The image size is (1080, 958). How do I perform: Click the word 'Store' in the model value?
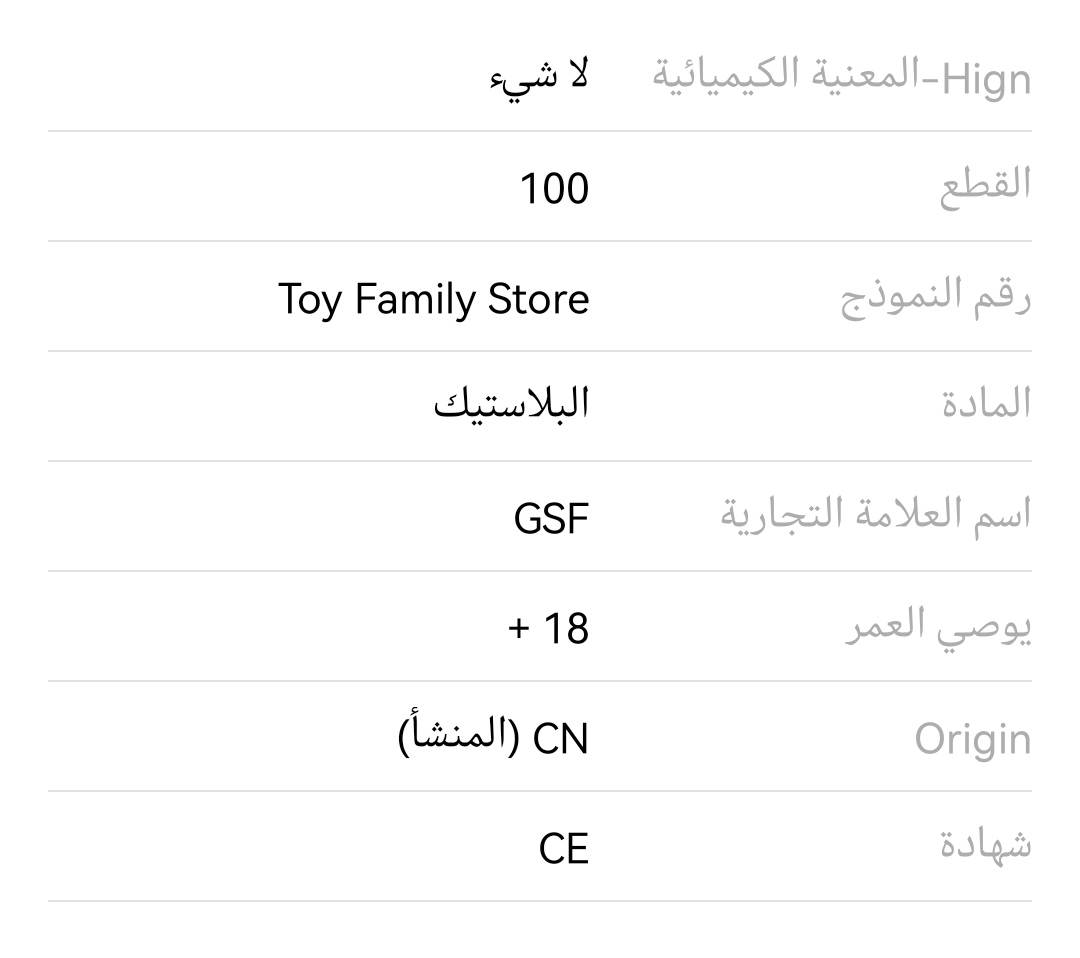point(539,299)
